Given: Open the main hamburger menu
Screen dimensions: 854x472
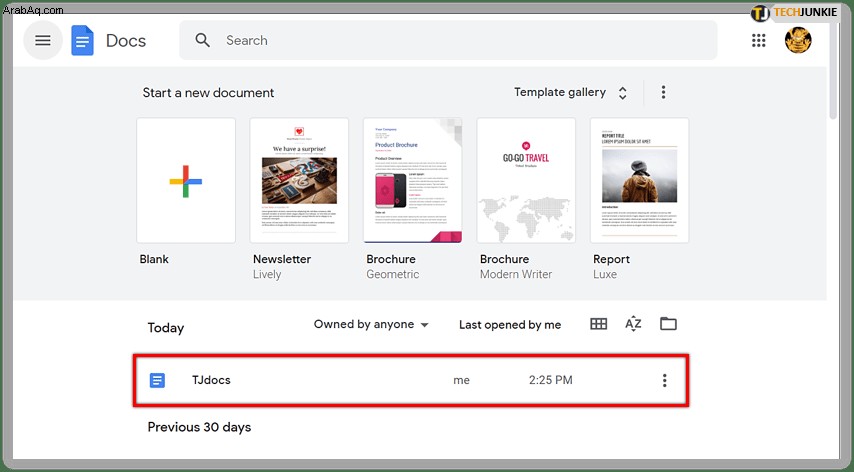Looking at the screenshot, I should (x=42, y=40).
